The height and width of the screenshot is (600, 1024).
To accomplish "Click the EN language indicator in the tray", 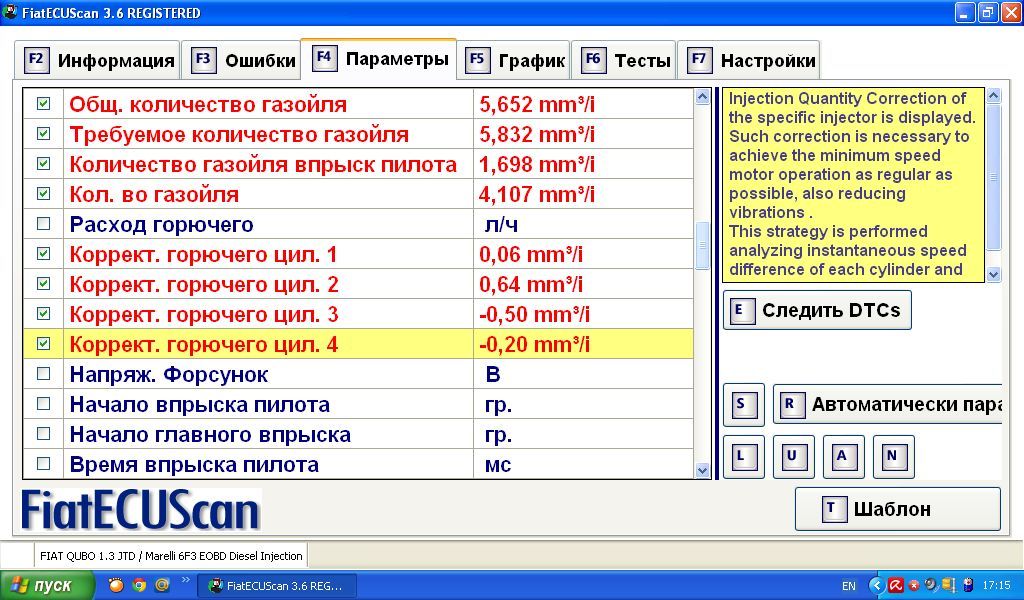I will (x=849, y=586).
